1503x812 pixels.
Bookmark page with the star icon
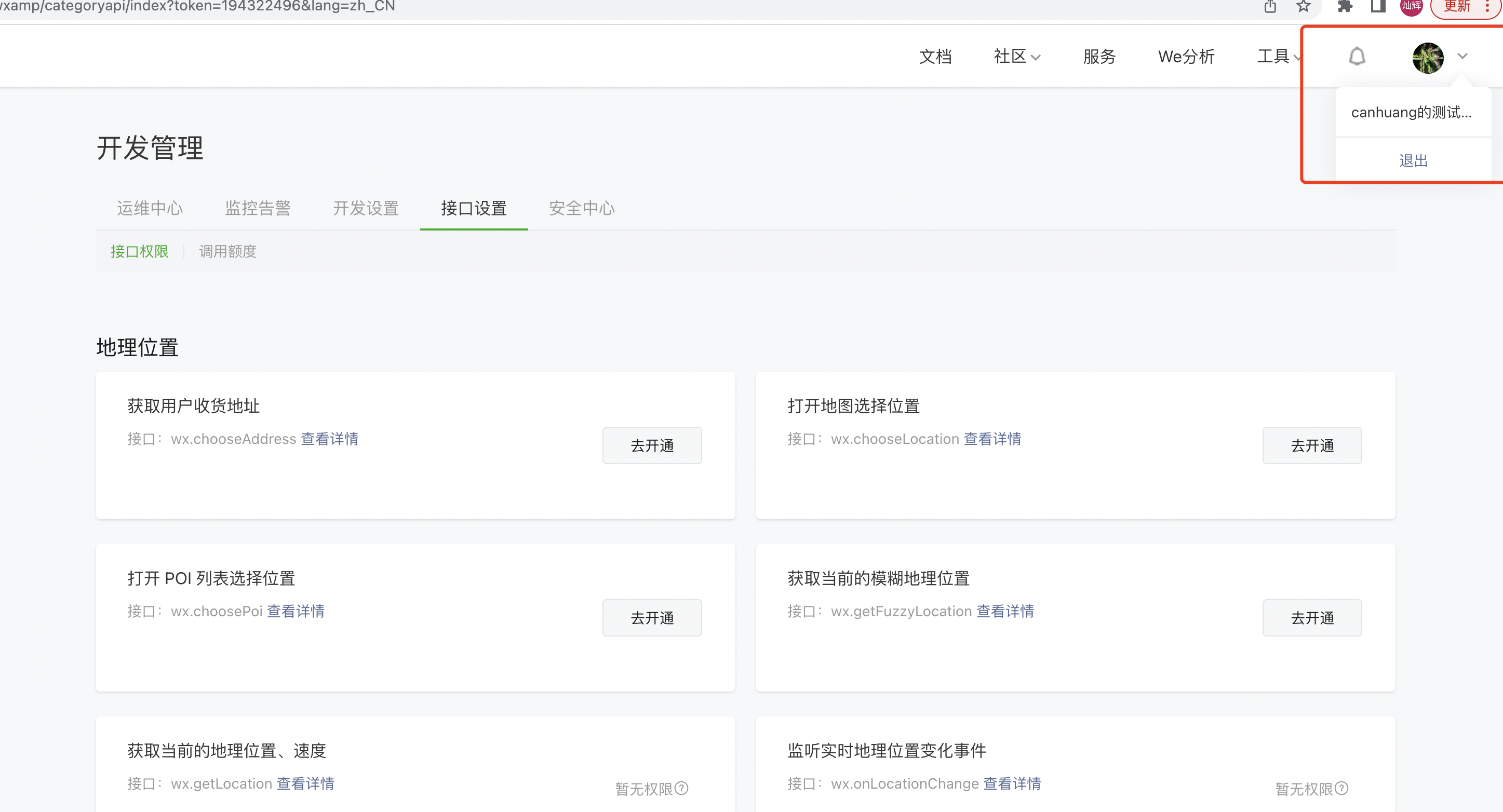(x=1304, y=7)
